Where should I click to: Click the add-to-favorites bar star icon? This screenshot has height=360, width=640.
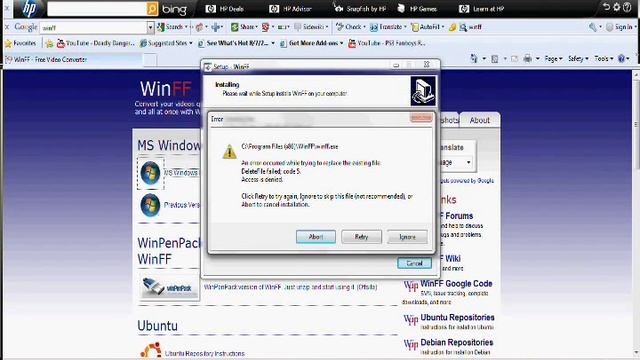[x=49, y=43]
